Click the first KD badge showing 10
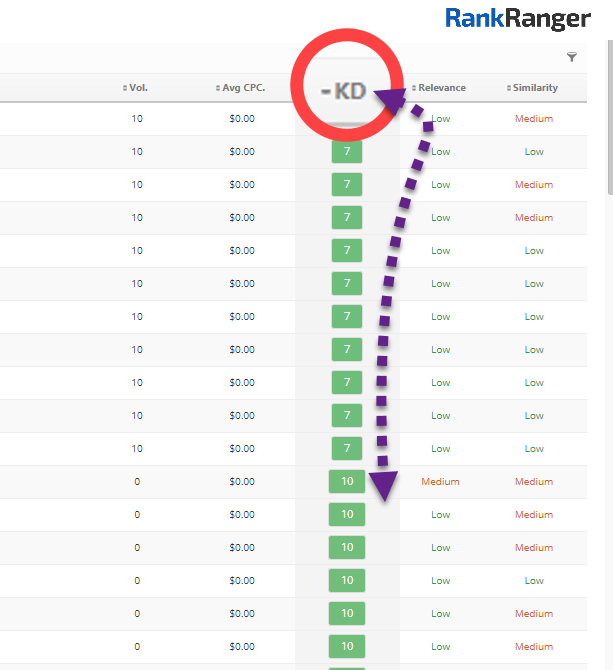Image resolution: width=613 pixels, height=670 pixels. tap(346, 482)
